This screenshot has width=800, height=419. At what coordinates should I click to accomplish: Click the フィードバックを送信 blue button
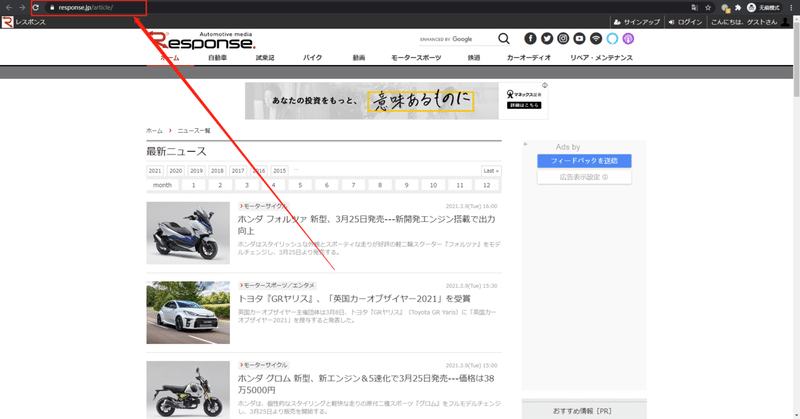584,161
